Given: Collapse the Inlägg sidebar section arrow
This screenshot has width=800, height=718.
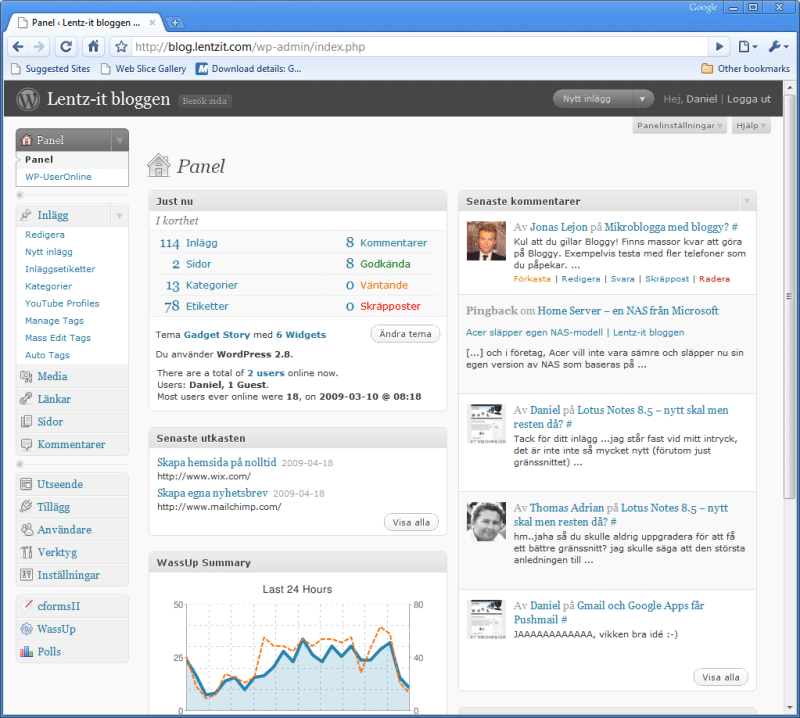Looking at the screenshot, I should pyautogui.click(x=119, y=215).
